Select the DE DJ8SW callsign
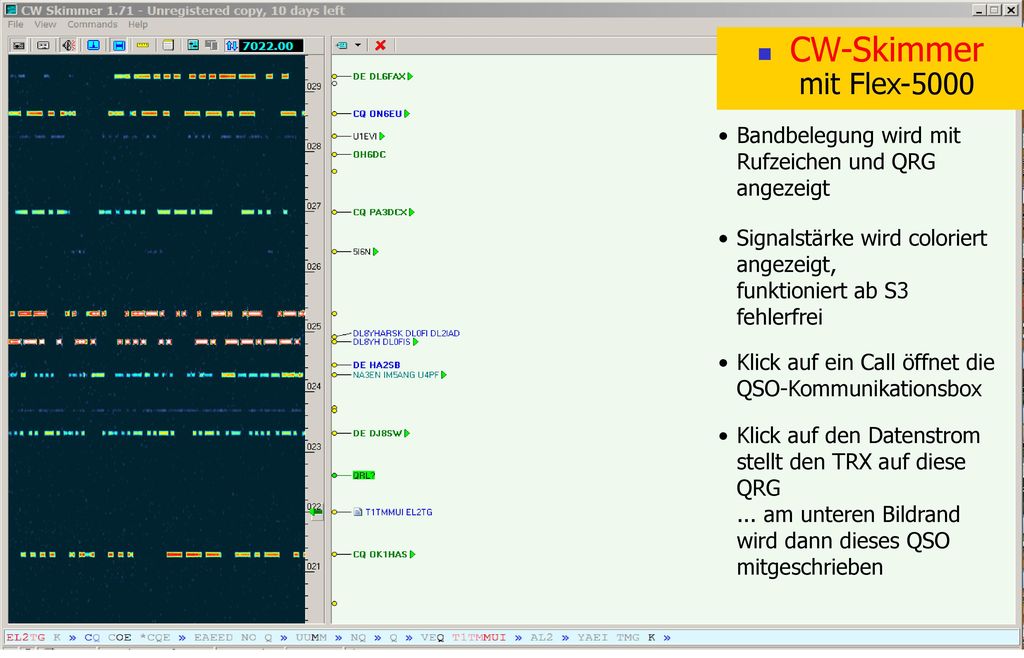 click(377, 433)
